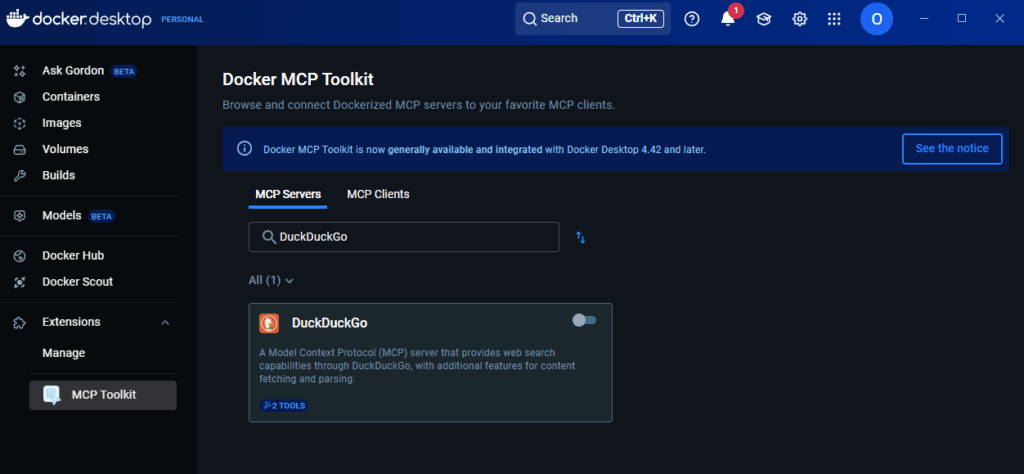
Task: Go to Docker Scout in the sidebar
Action: [x=77, y=282]
